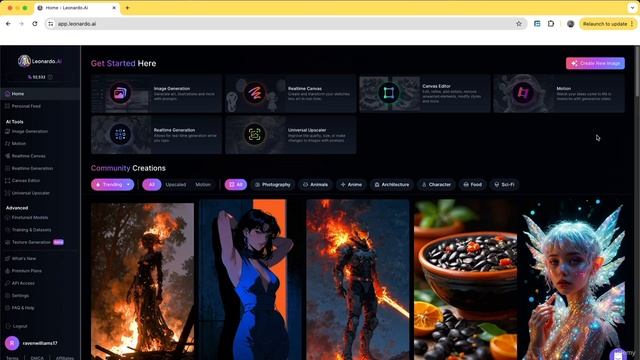
Task: Open the Motion card icon
Action: click(523, 93)
